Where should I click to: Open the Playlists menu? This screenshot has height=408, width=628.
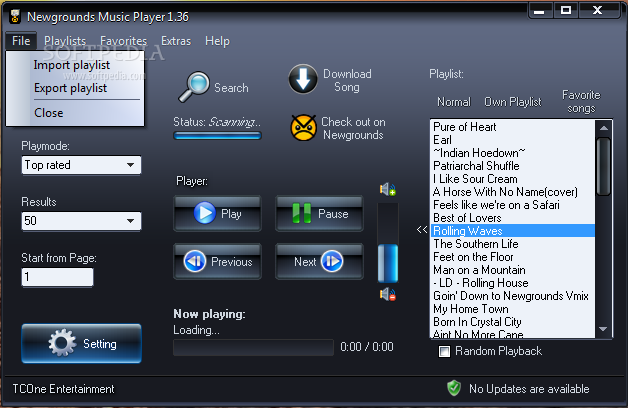pos(65,41)
